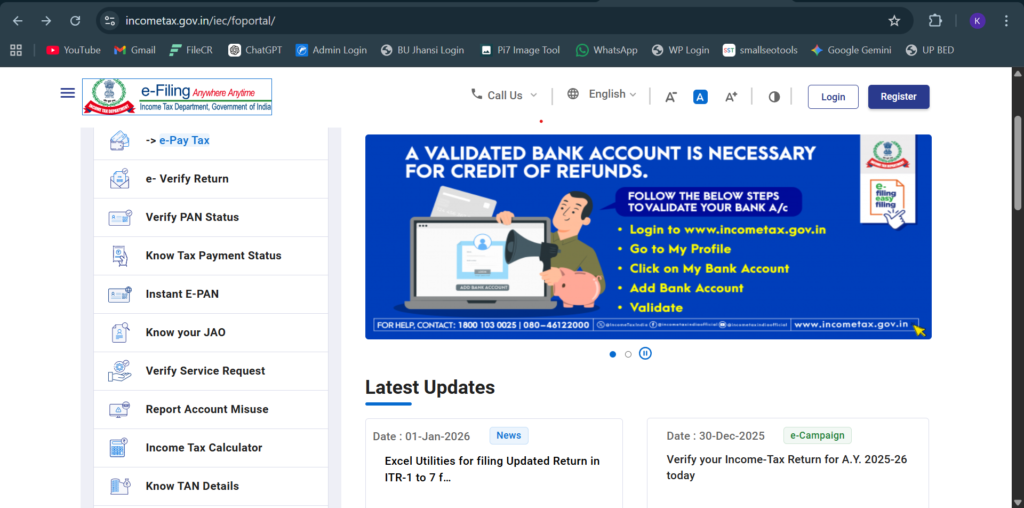Click the Know your JAO icon
Viewport: 1024px width, 508px height.
click(x=120, y=332)
